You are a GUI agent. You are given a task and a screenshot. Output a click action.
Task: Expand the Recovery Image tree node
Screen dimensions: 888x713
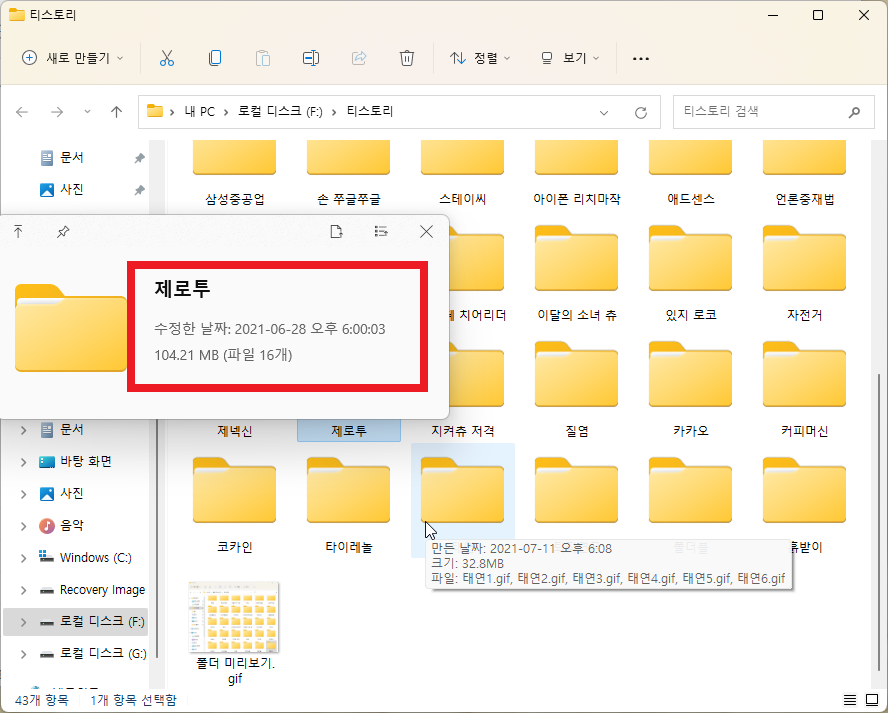(23, 590)
